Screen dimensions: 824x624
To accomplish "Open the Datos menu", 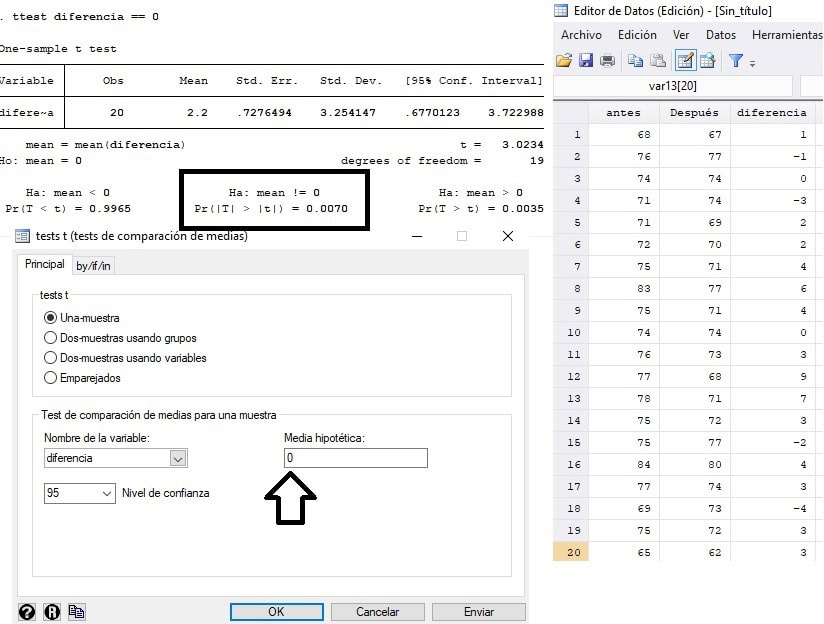I will point(720,35).
